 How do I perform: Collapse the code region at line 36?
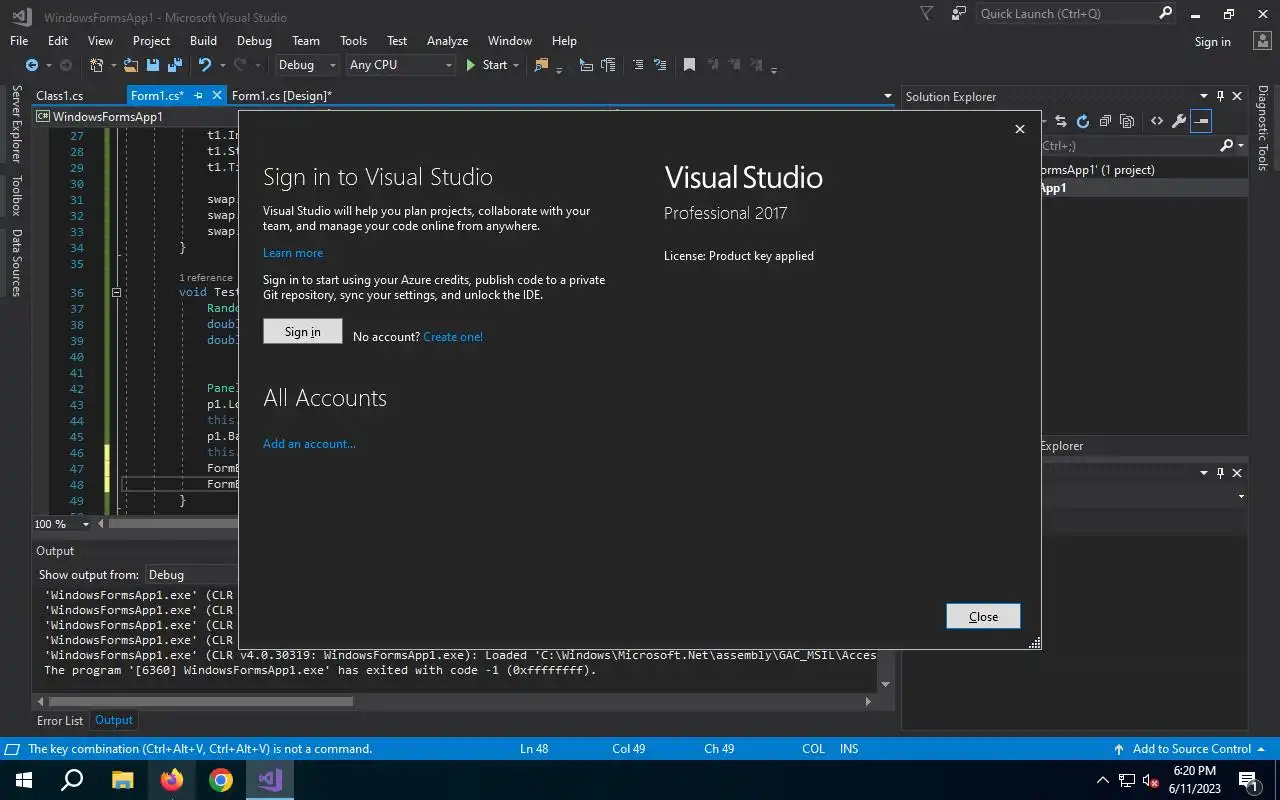click(116, 293)
